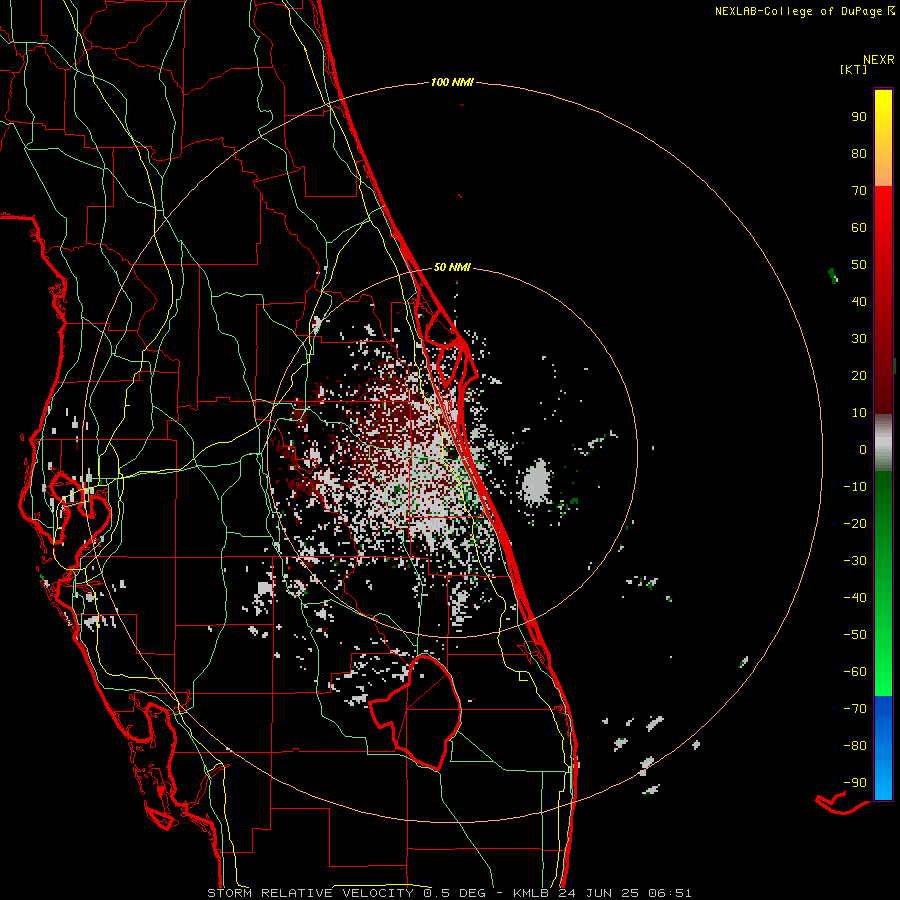Image resolution: width=900 pixels, height=900 pixels.
Task: Click the large oval gray echo offshore
Action: [x=536, y=482]
